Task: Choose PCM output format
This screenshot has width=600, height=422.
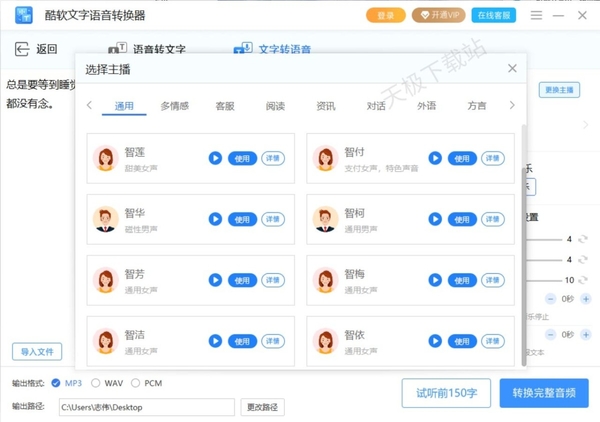Action: pyautogui.click(x=136, y=383)
